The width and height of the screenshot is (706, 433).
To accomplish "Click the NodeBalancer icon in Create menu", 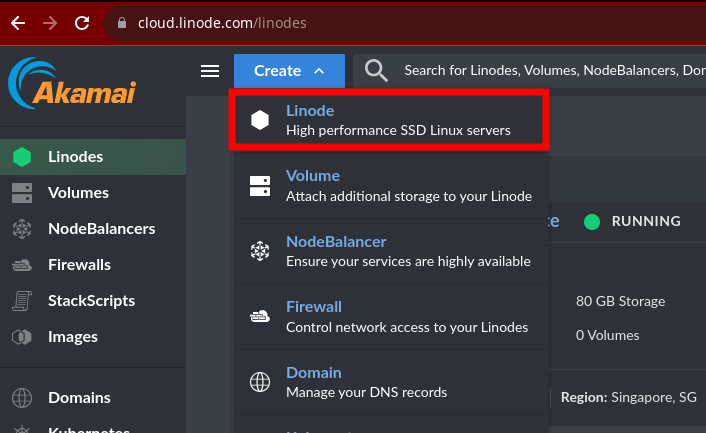I will coord(260,251).
